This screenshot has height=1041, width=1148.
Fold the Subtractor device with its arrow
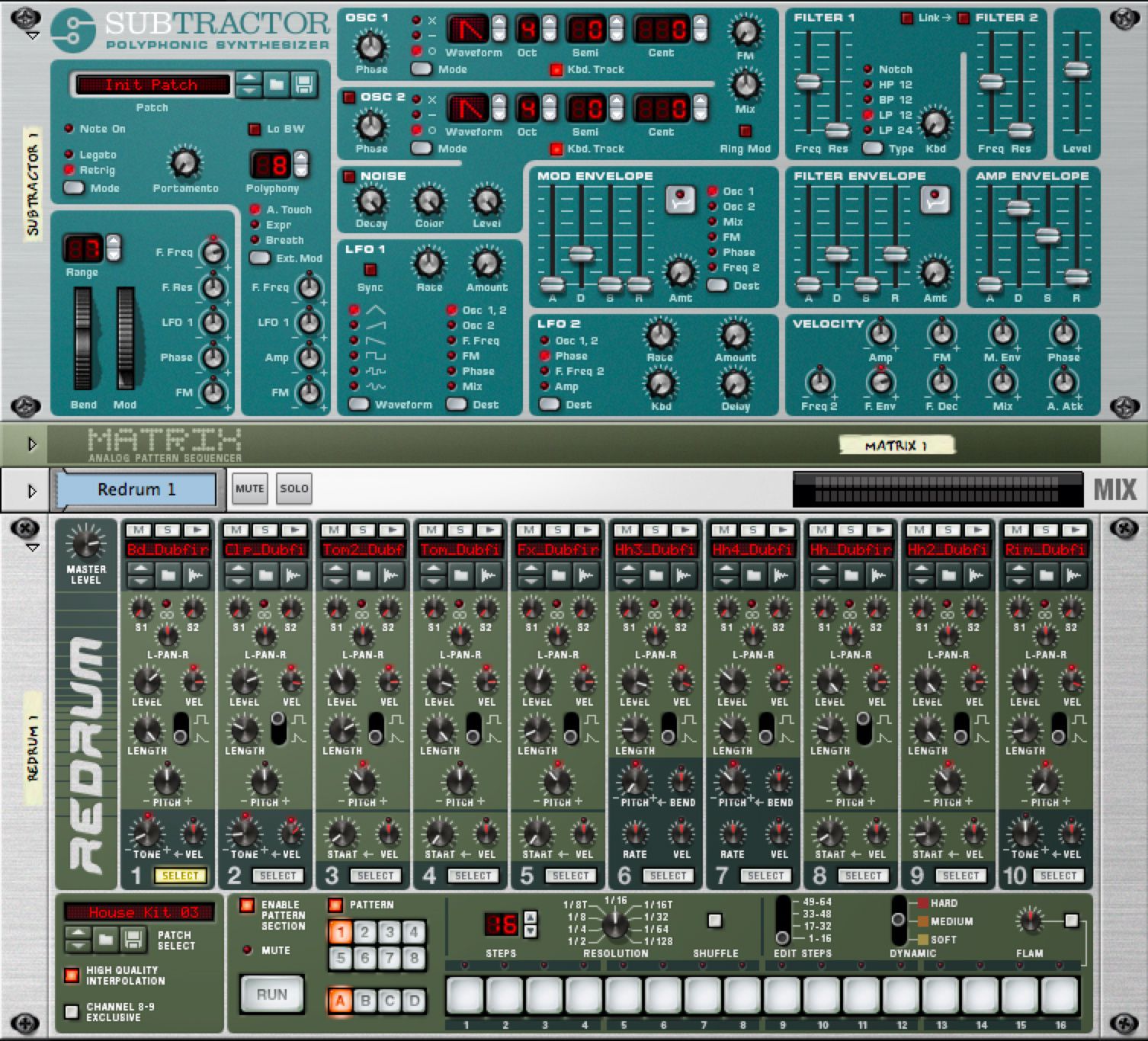point(31,35)
